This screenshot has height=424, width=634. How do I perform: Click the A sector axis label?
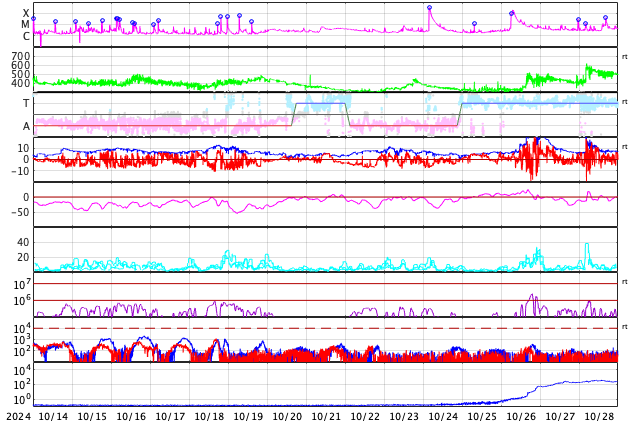26,126
